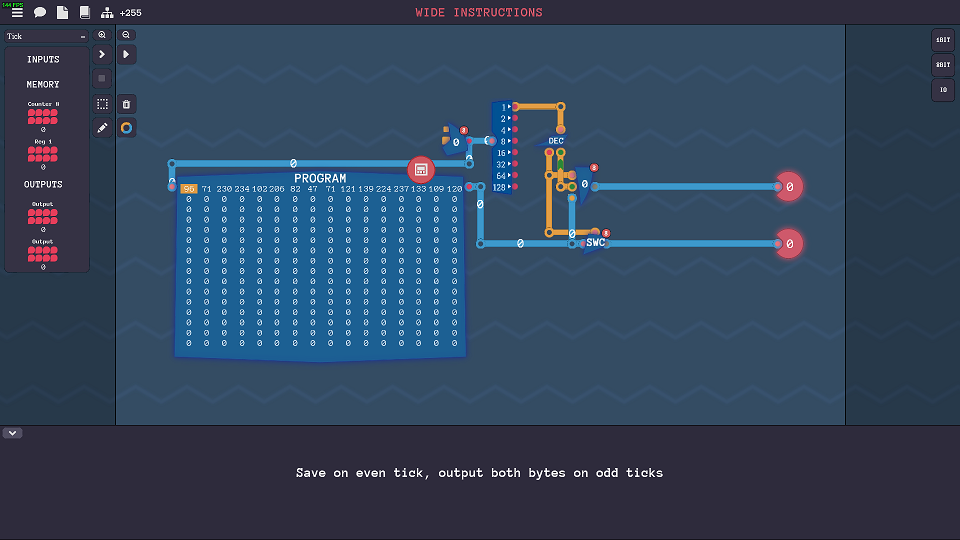Open the component hierarchy tree icon
Viewport: 960px width, 540px height.
pos(107,13)
